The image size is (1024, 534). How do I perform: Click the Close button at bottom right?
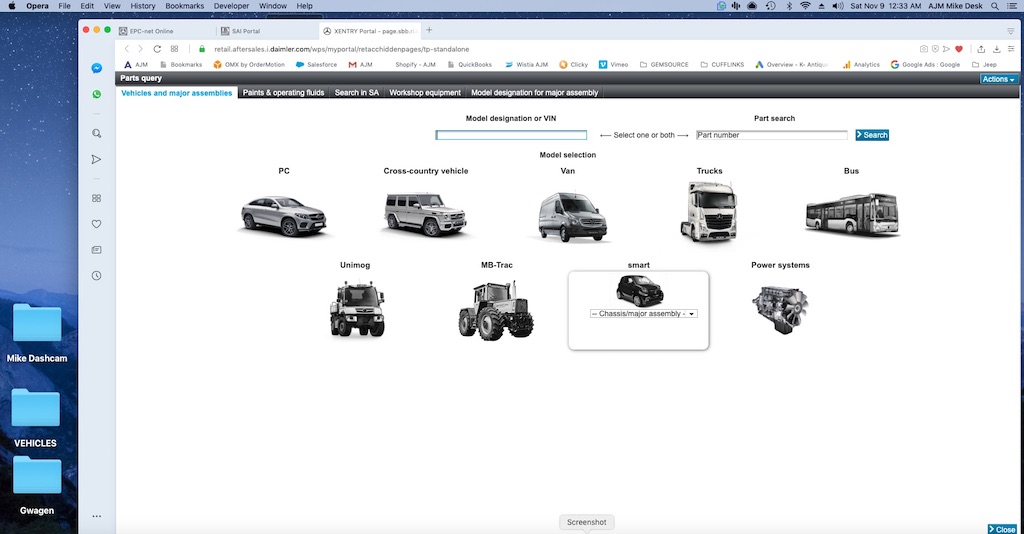click(1003, 529)
